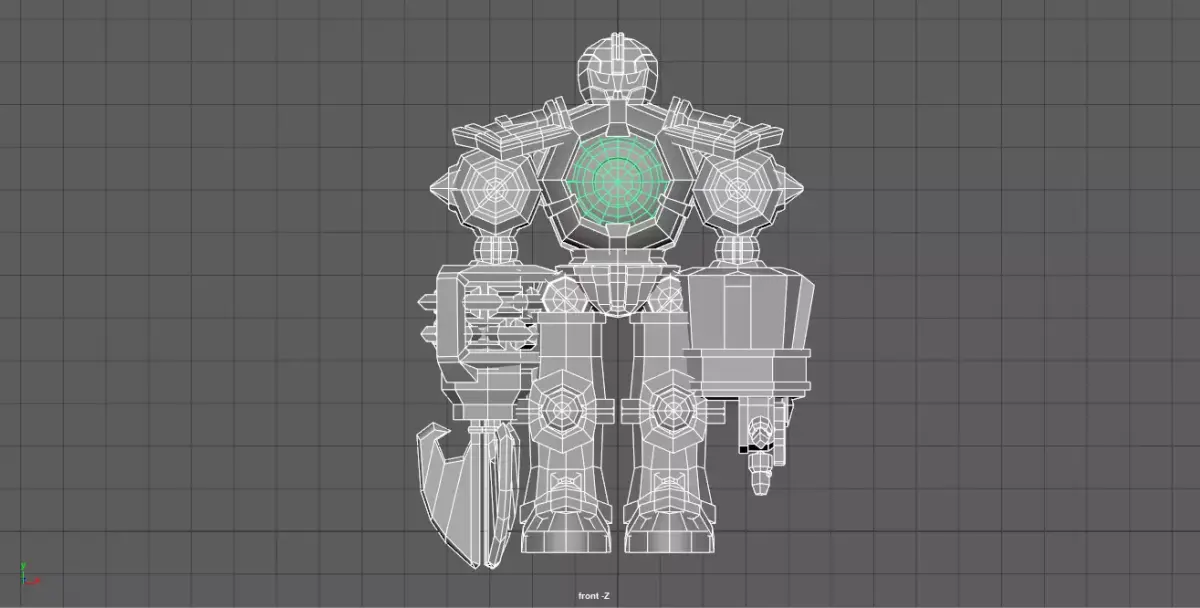
Task: Select the green highlighted chest core disc
Action: (616, 181)
